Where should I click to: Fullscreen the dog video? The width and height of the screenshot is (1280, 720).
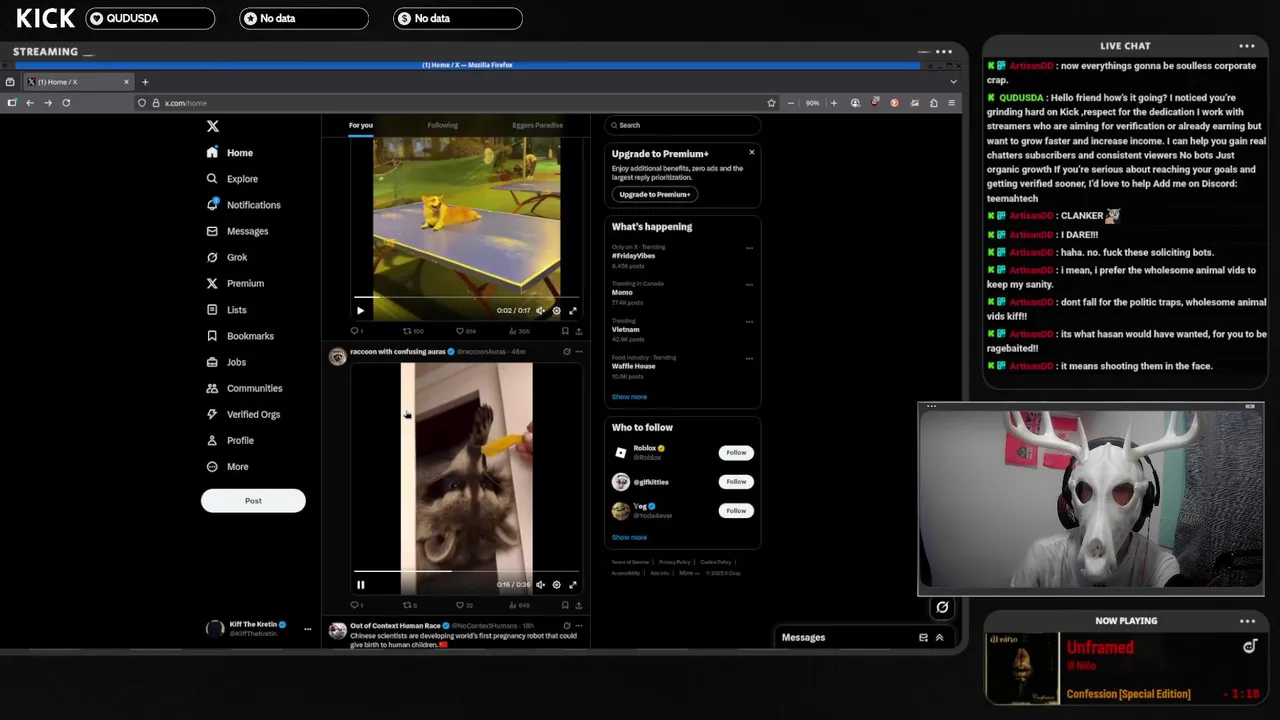(573, 310)
